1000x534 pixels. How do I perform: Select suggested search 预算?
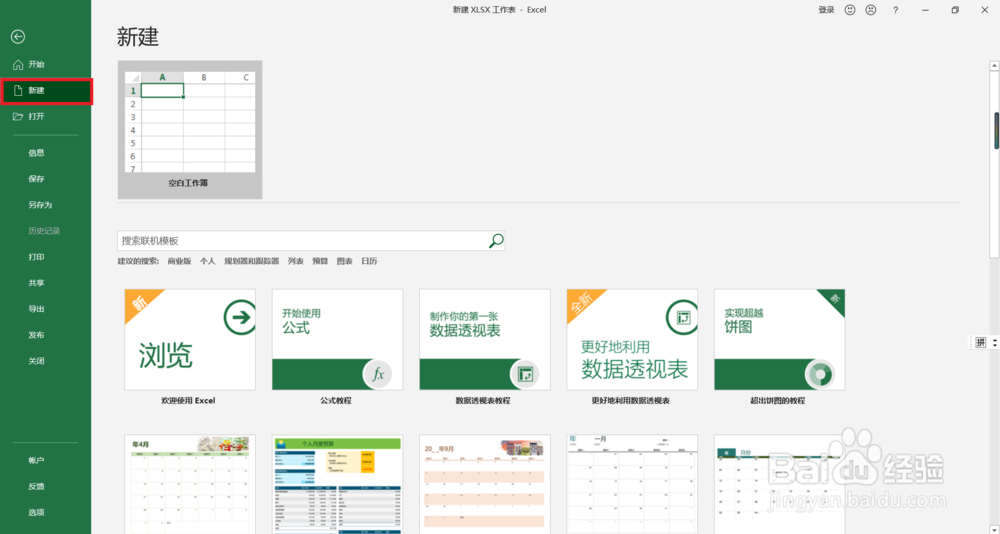pos(320,262)
